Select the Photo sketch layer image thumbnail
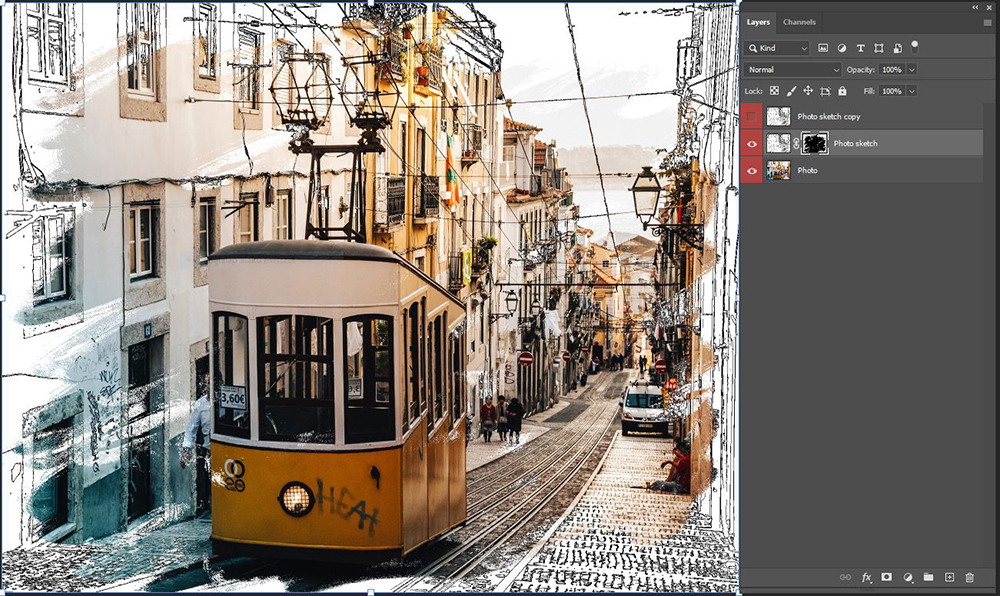The image size is (1000, 596). (x=778, y=143)
